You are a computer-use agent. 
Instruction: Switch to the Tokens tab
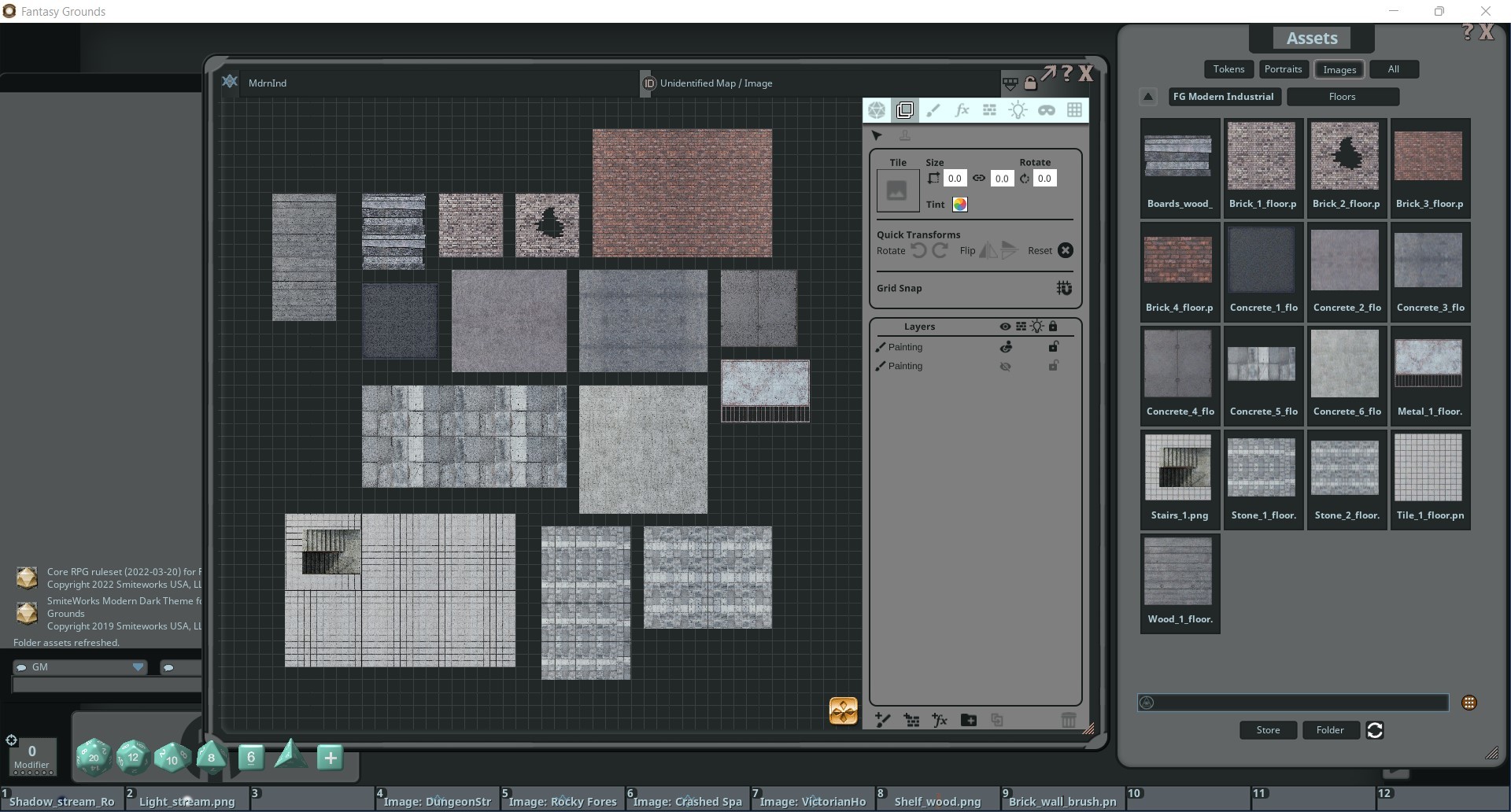(1228, 69)
